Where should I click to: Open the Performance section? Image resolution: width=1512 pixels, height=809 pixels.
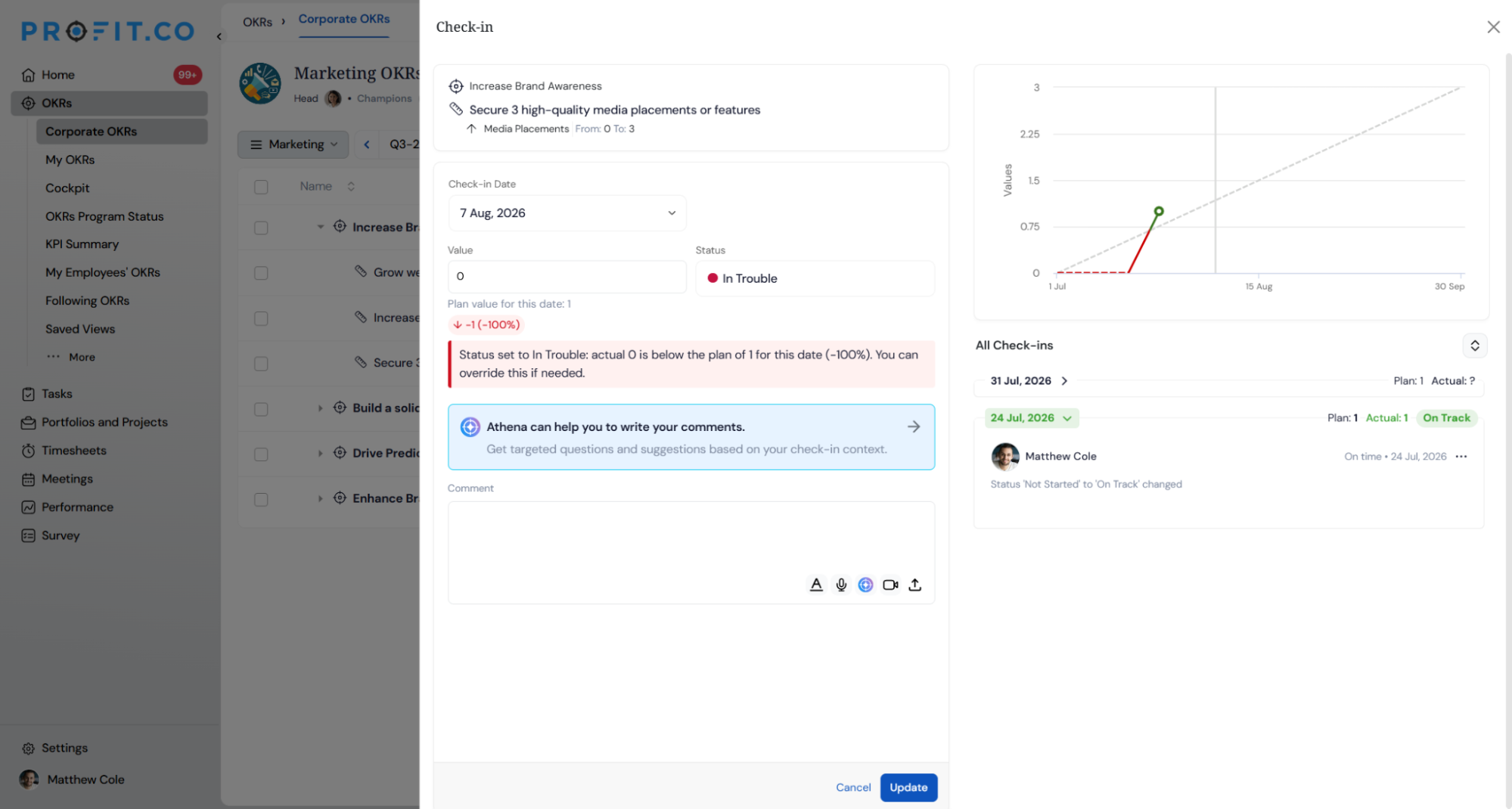(77, 507)
